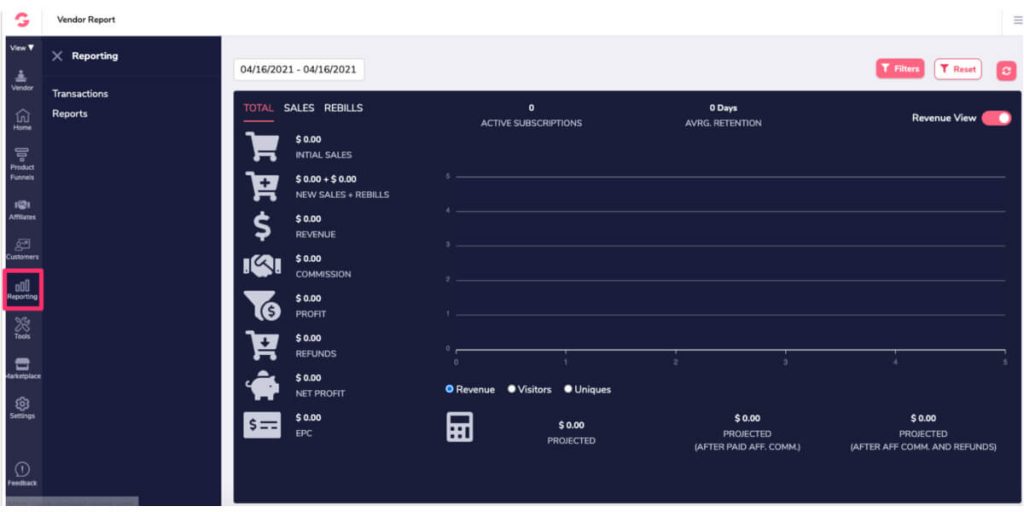1024x512 pixels.
Task: Go to Home in the sidebar
Action: (x=22, y=120)
